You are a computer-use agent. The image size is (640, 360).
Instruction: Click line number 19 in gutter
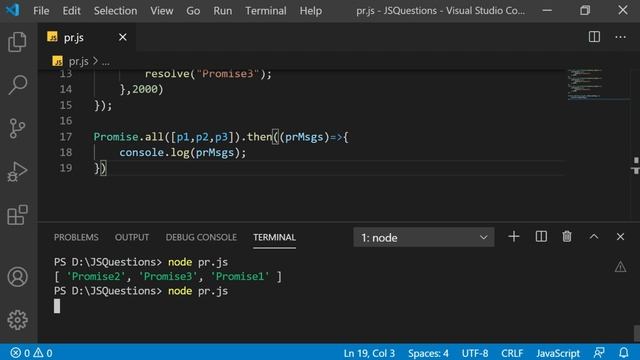point(66,168)
